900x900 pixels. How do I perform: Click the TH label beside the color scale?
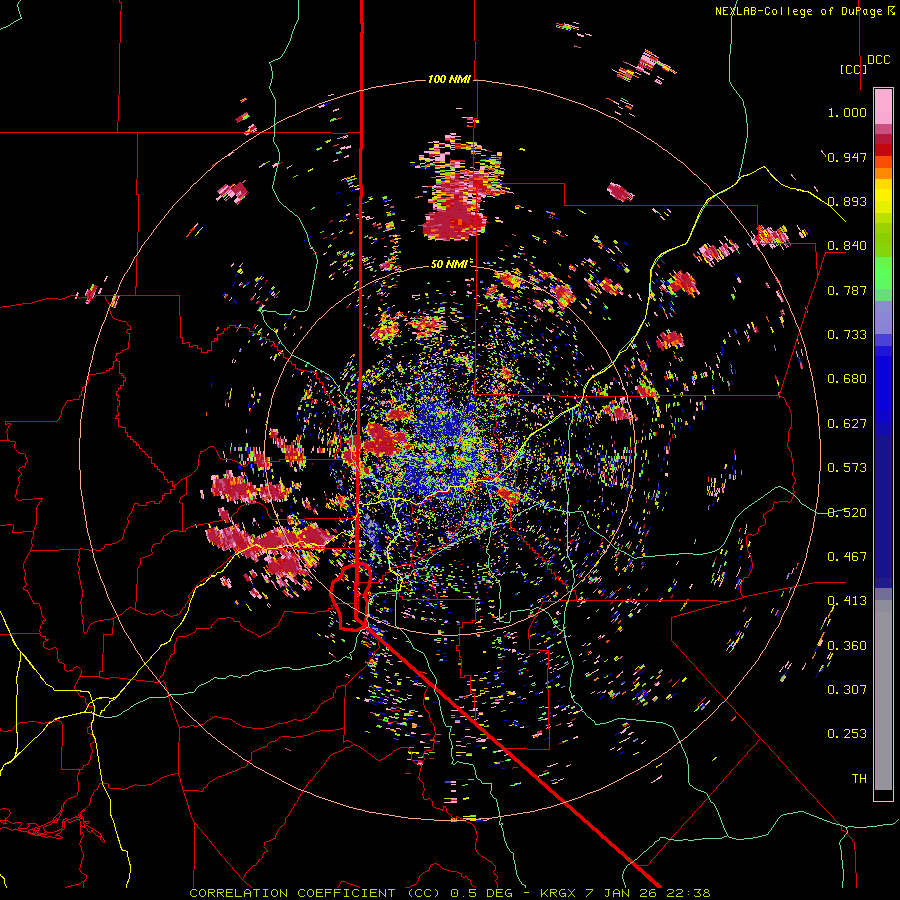point(859,778)
